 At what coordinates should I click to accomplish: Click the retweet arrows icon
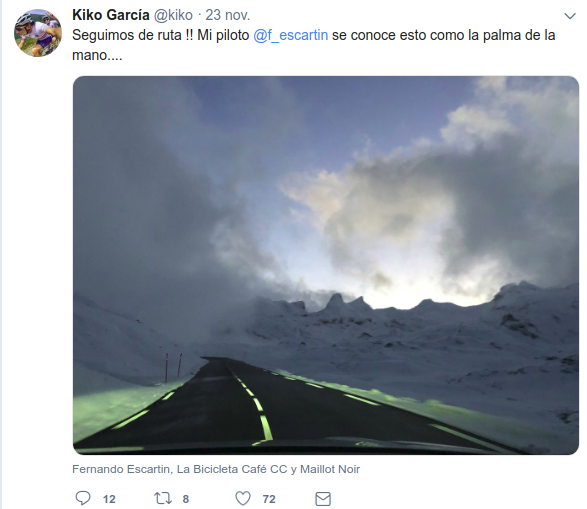[x=163, y=499]
